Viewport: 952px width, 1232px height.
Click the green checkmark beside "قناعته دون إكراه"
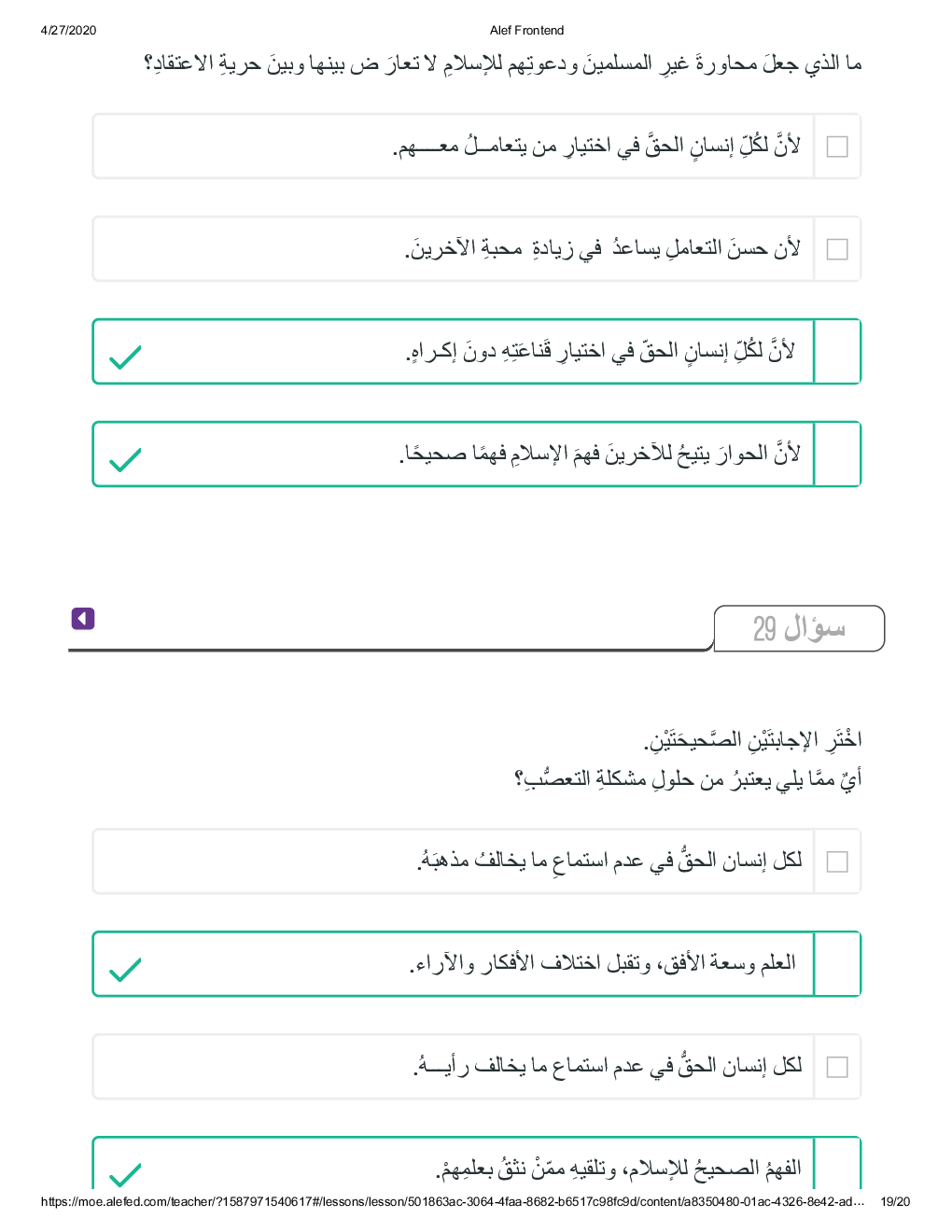point(125,357)
